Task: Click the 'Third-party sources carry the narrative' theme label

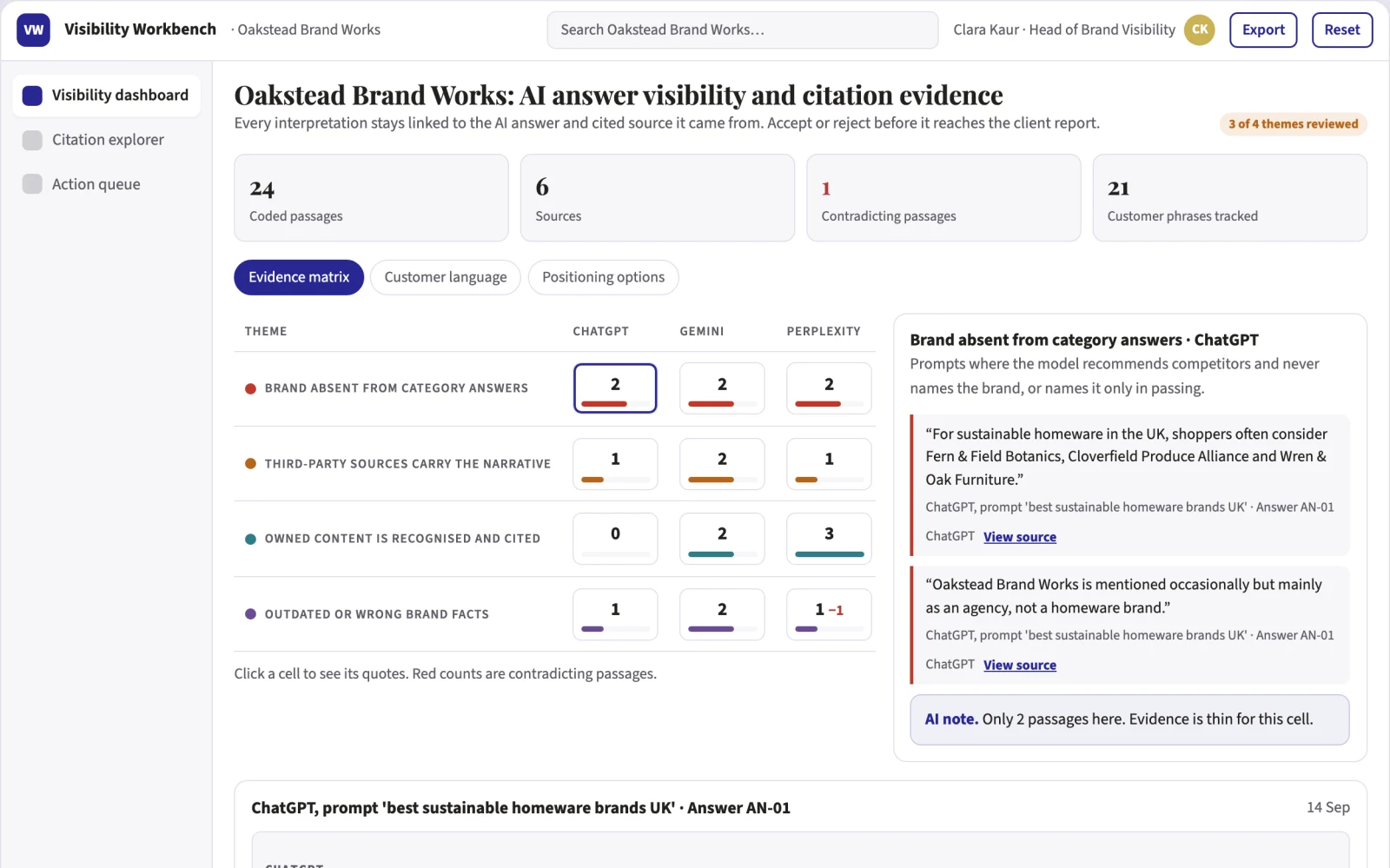Action: [407, 464]
